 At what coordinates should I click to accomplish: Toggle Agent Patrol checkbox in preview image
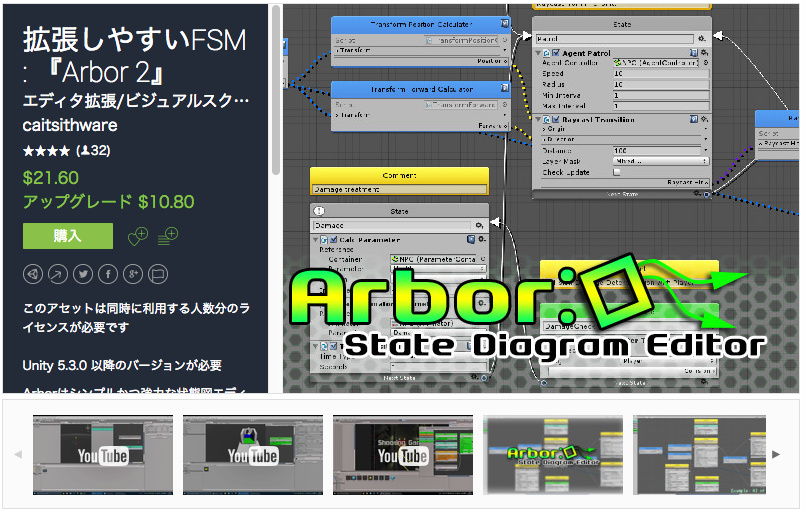point(556,53)
